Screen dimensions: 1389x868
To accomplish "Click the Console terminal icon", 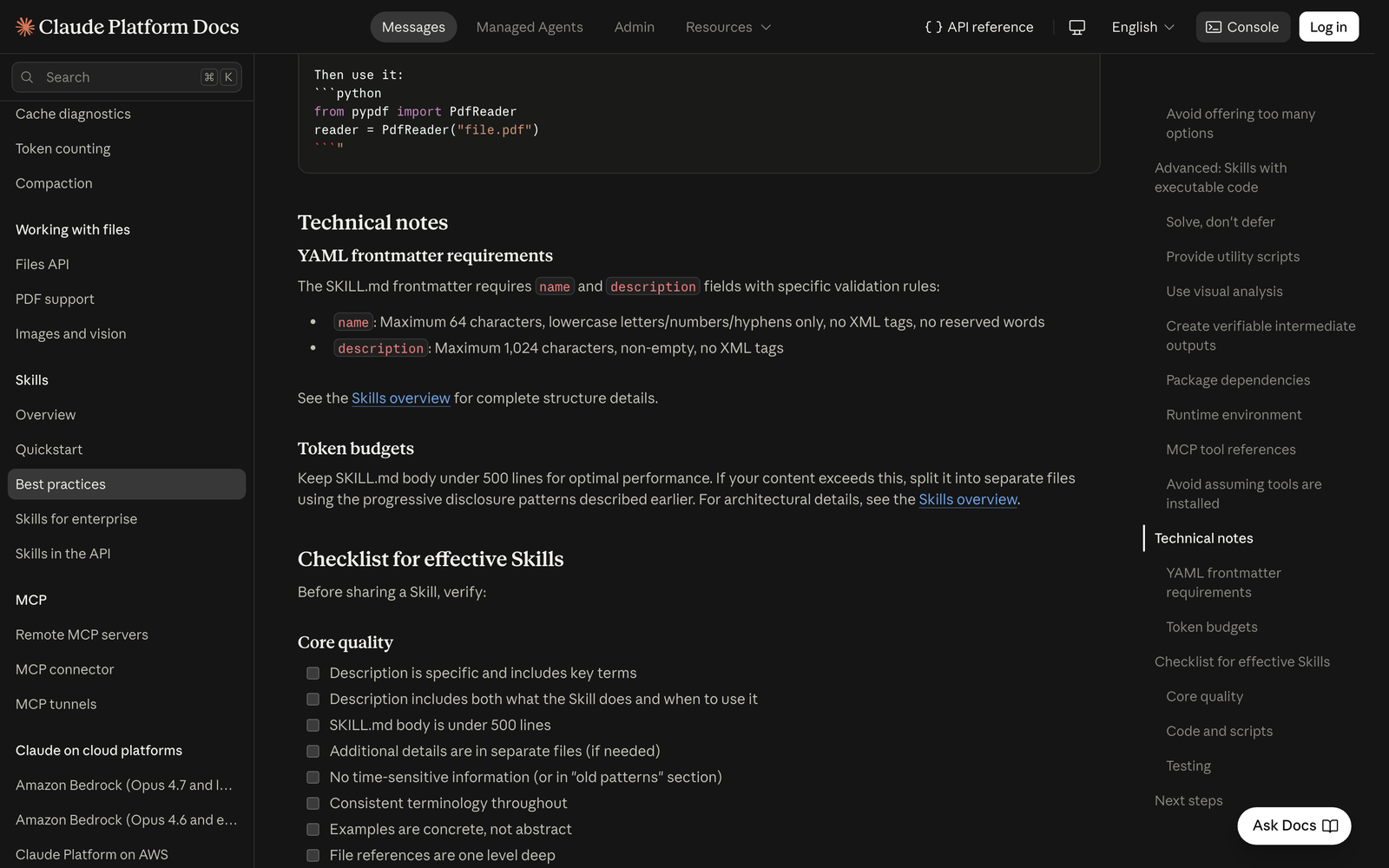I will [x=1214, y=27].
